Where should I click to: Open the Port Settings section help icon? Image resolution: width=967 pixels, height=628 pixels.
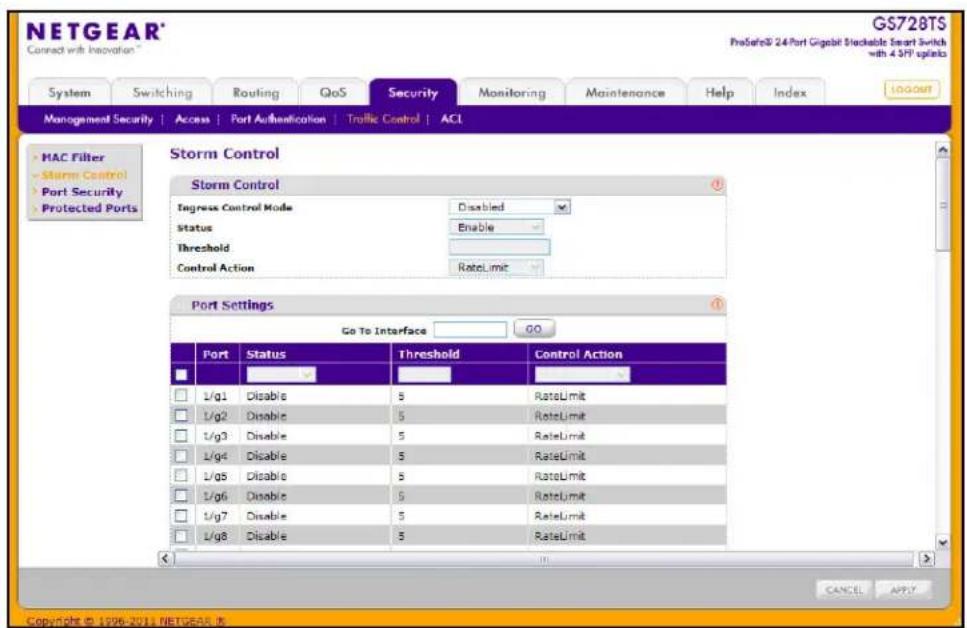(x=717, y=304)
